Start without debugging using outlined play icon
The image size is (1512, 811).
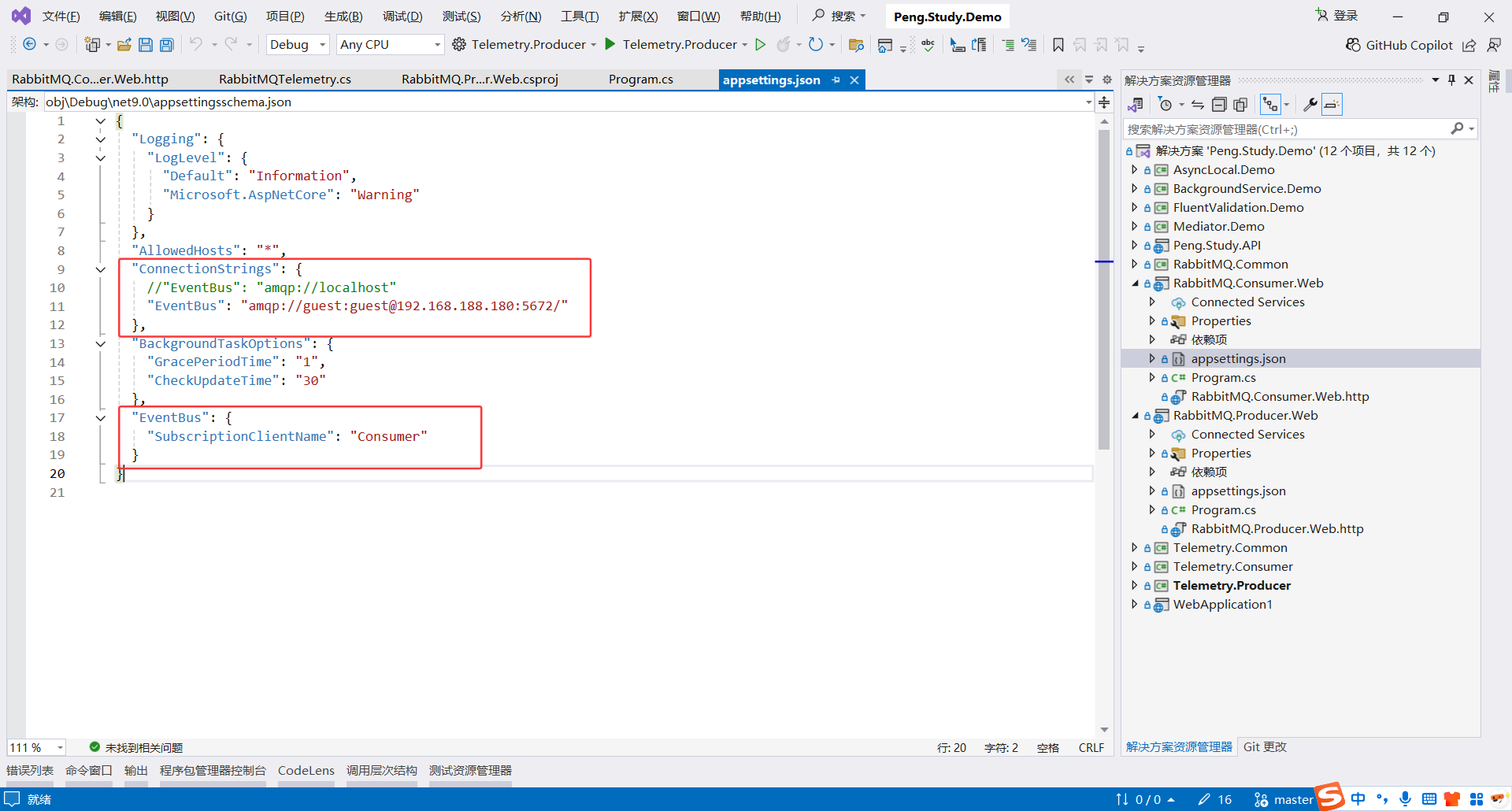point(761,44)
